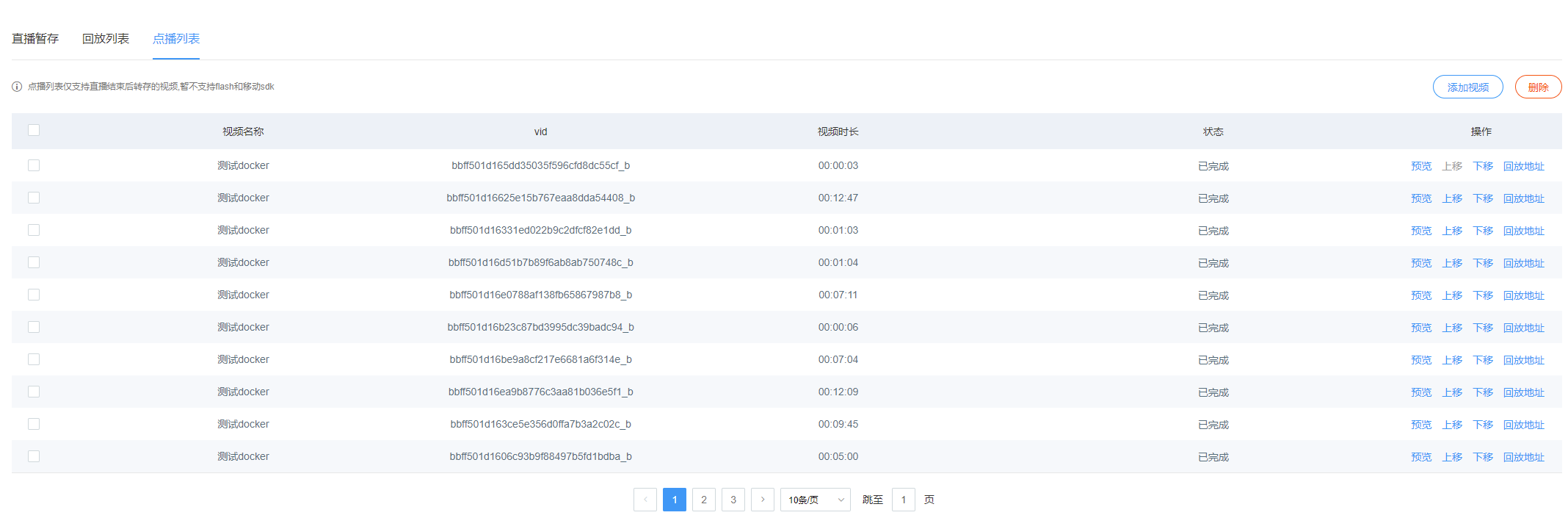Select the checkbox on the 00:07:11 row
Image resolution: width=1568 pixels, height=529 pixels.
click(x=34, y=295)
